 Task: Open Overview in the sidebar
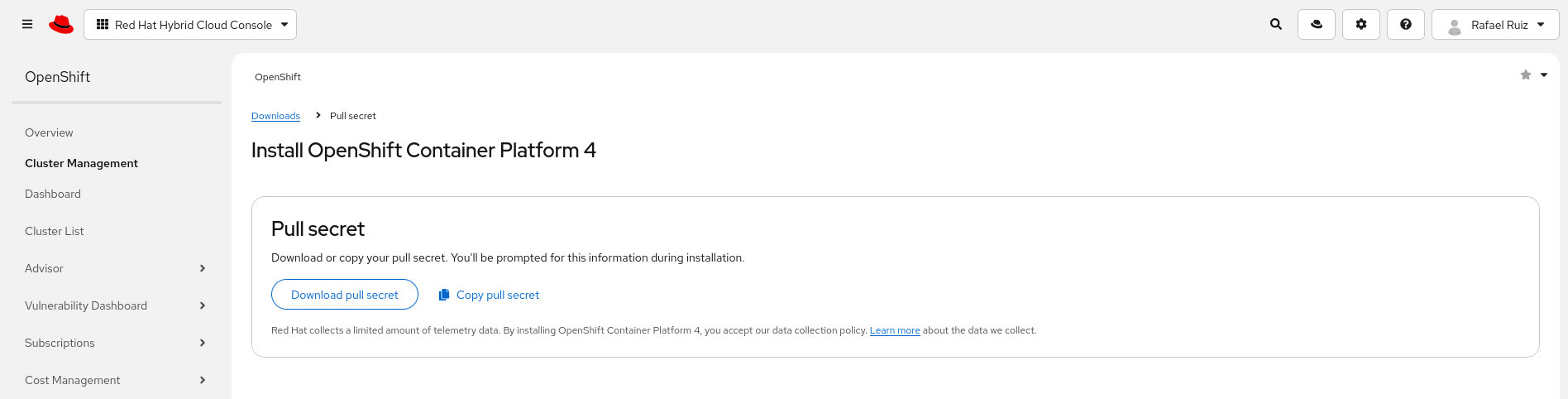pos(49,132)
